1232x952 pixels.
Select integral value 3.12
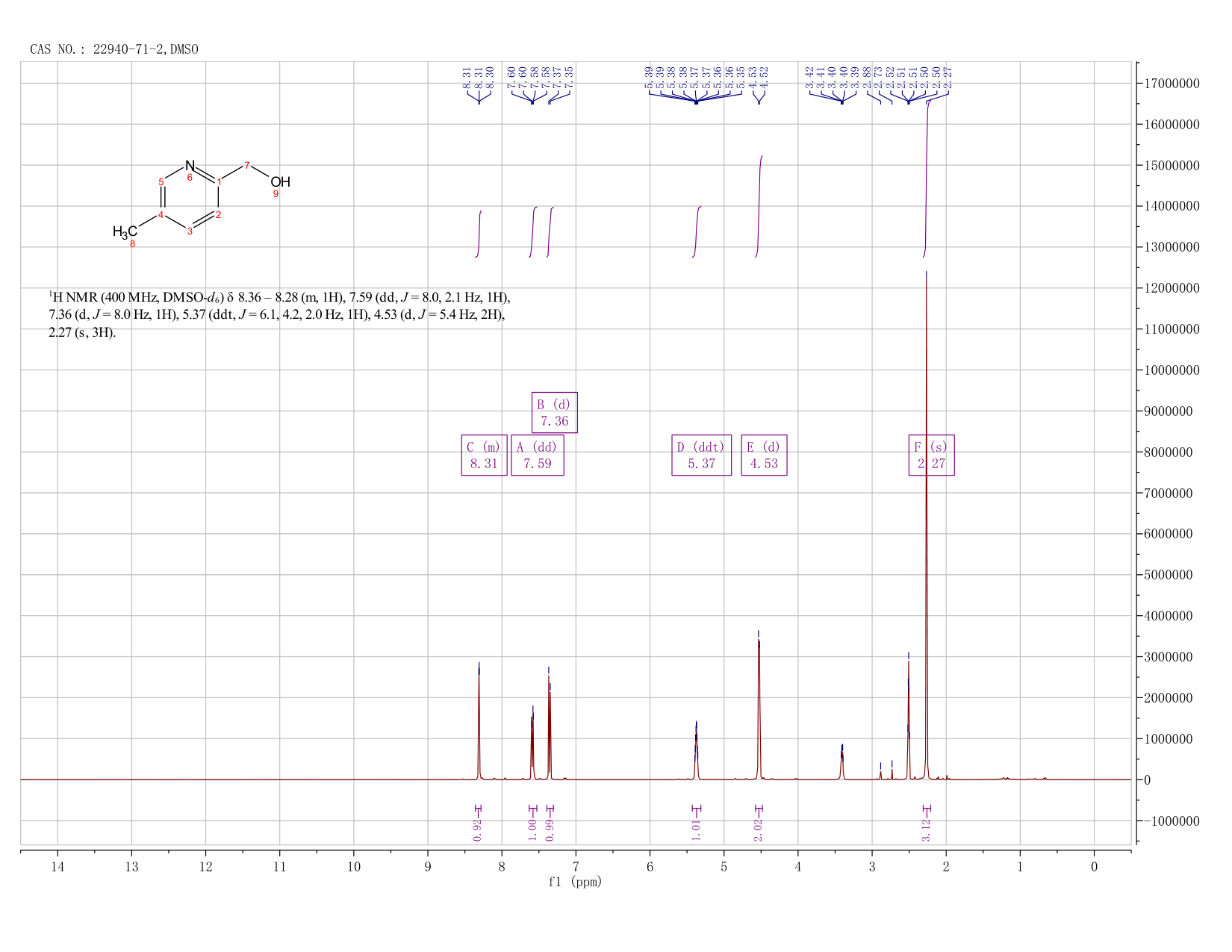pos(927,830)
